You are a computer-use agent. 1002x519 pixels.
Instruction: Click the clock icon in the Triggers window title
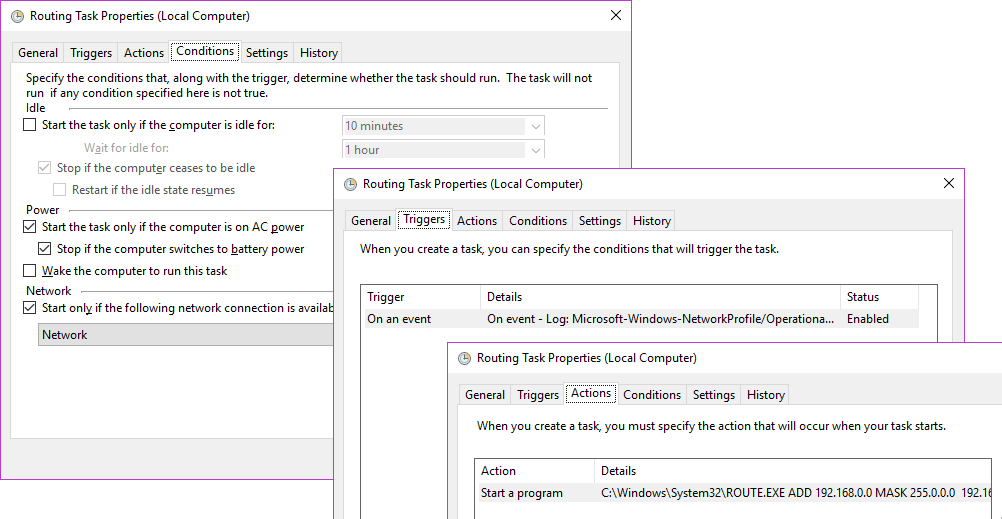pyautogui.click(x=350, y=184)
